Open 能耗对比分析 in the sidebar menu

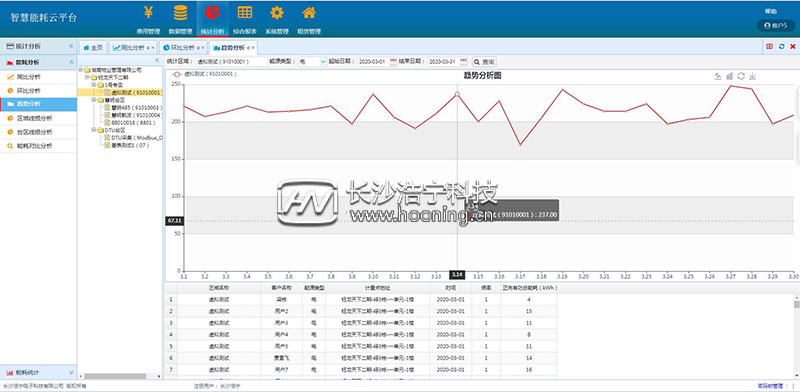pyautogui.click(x=38, y=145)
